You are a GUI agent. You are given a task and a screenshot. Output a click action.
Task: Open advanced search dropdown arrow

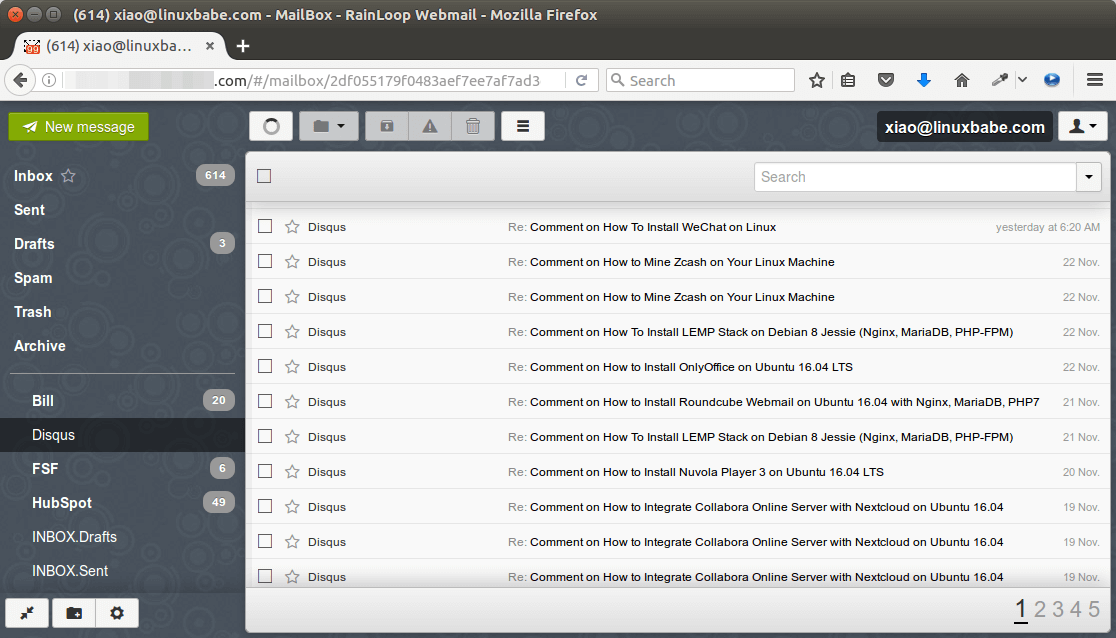point(1089,177)
